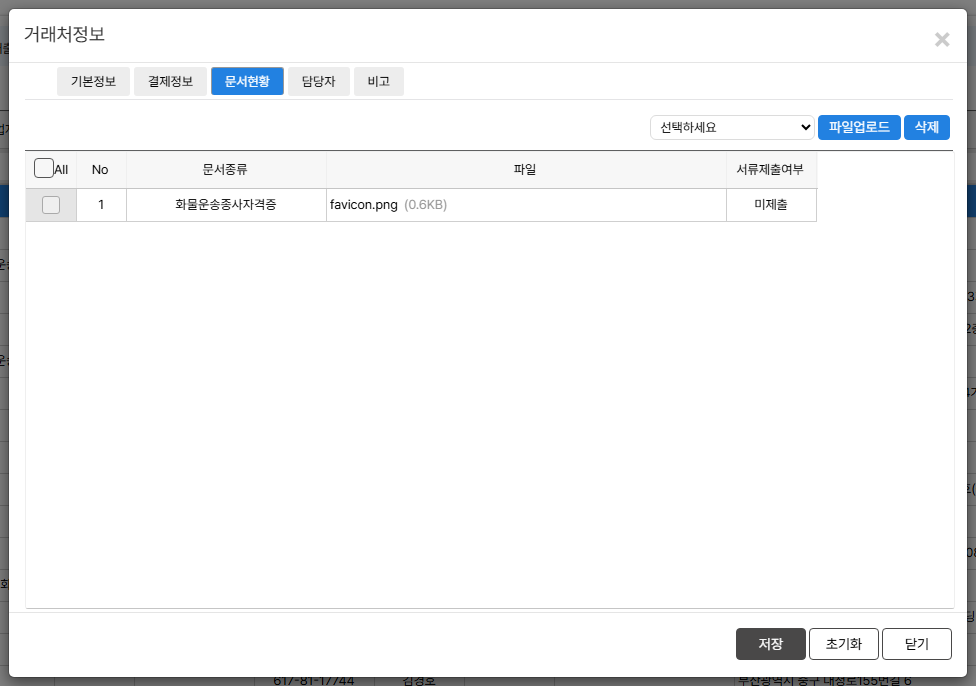Click the 삭제 button
976x686 pixels.
tap(926, 128)
